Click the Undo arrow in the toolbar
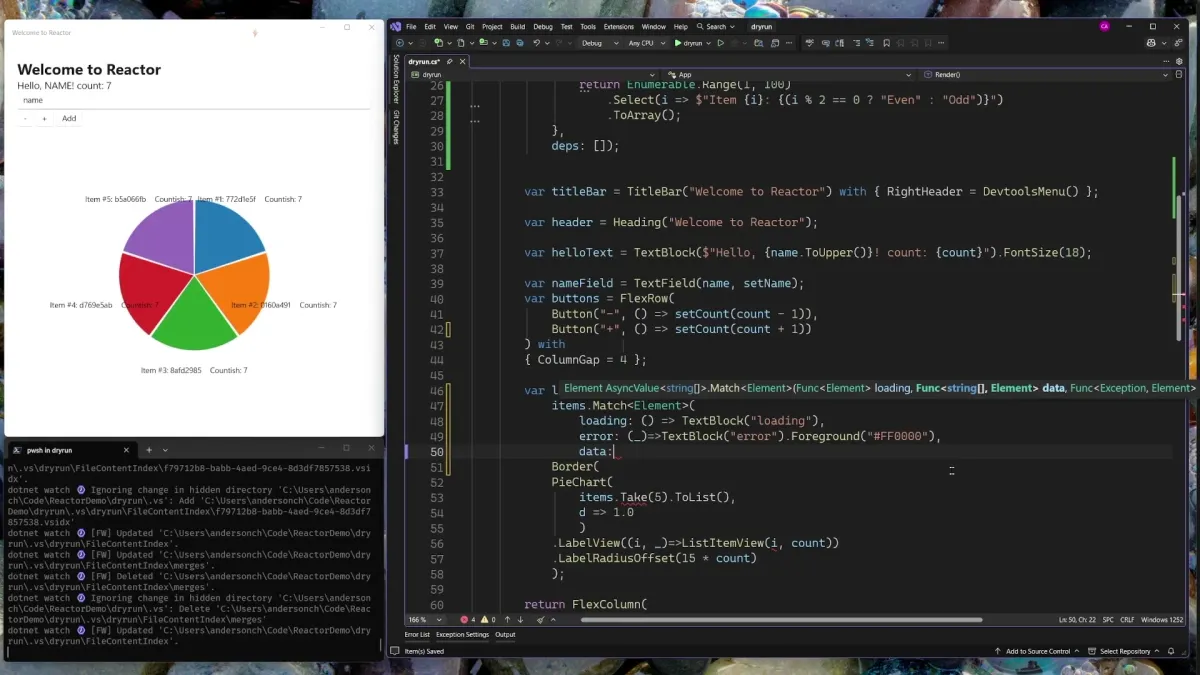This screenshot has width=1200, height=675. click(537, 43)
